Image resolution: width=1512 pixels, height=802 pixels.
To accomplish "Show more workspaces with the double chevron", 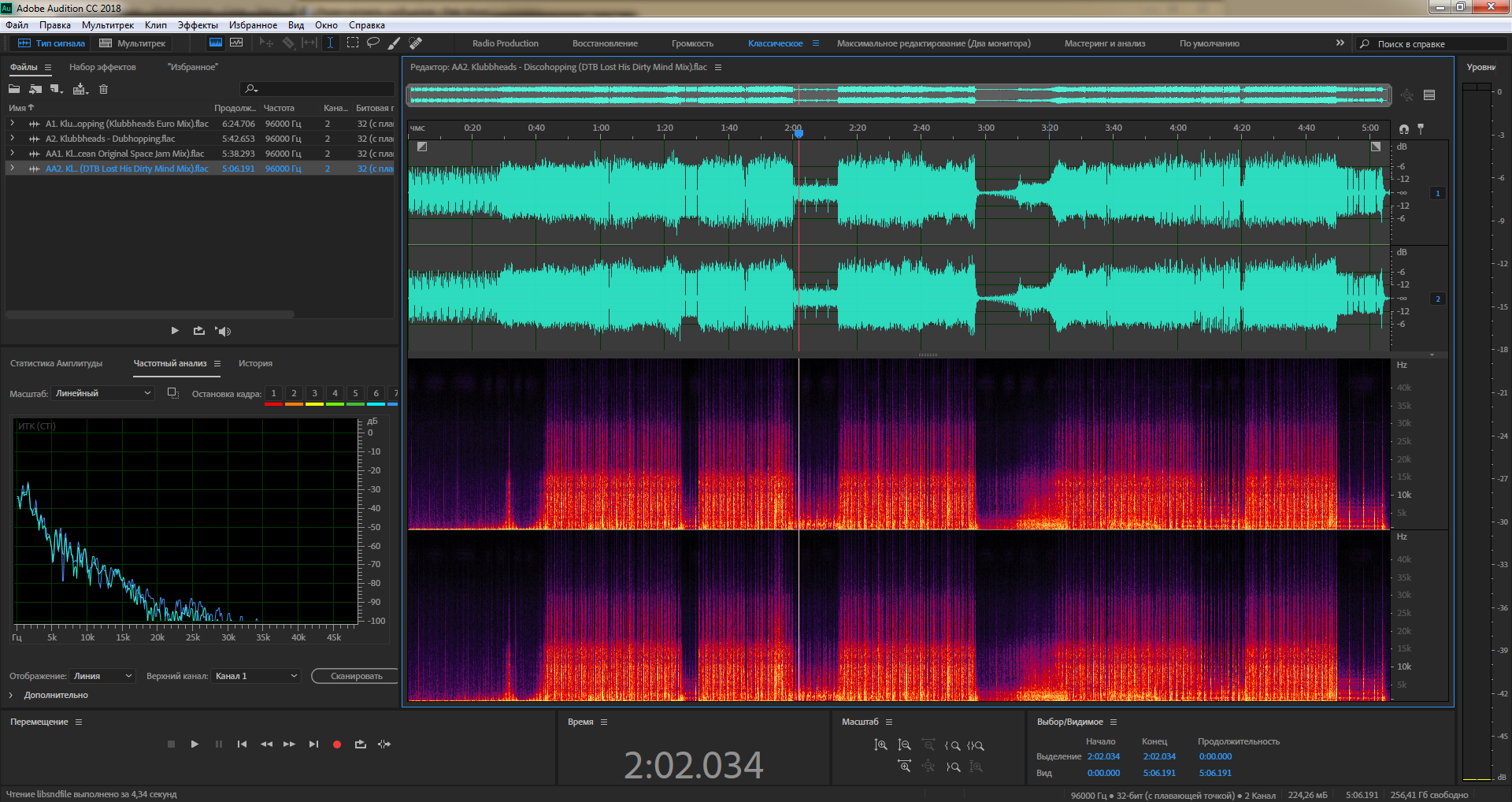I will pyautogui.click(x=1340, y=43).
